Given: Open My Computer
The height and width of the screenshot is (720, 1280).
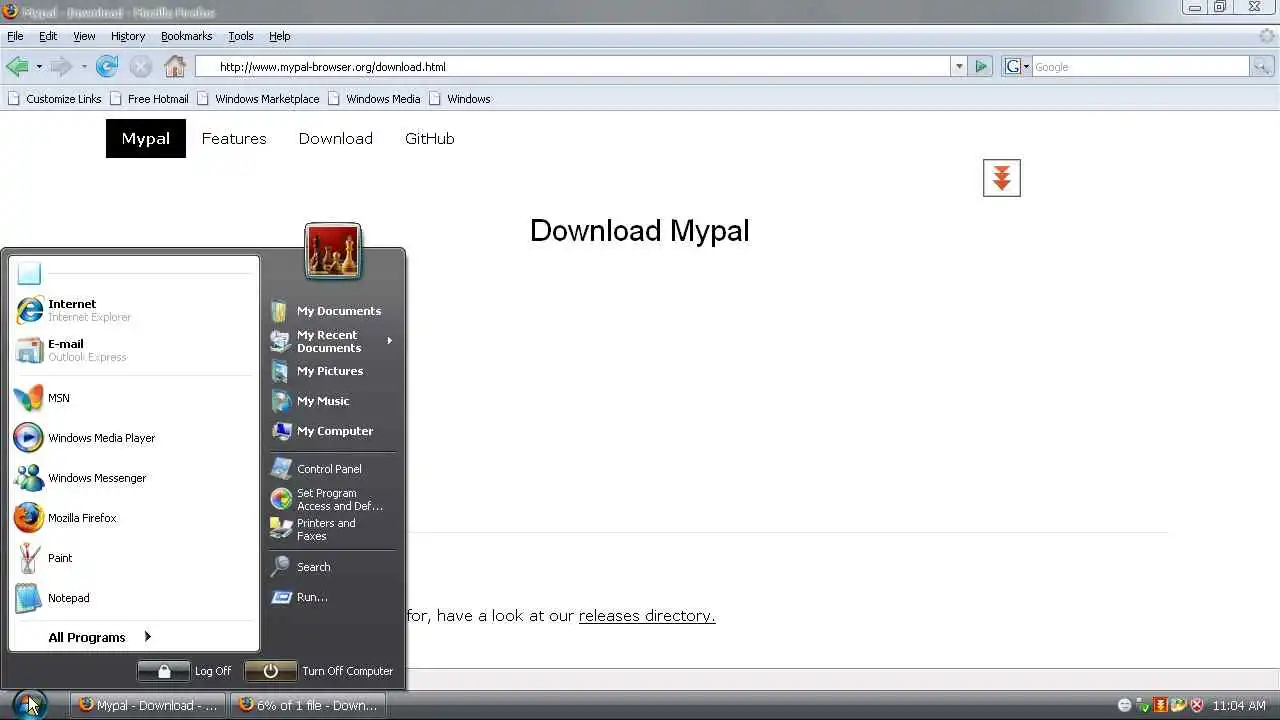Looking at the screenshot, I should coord(332,431).
